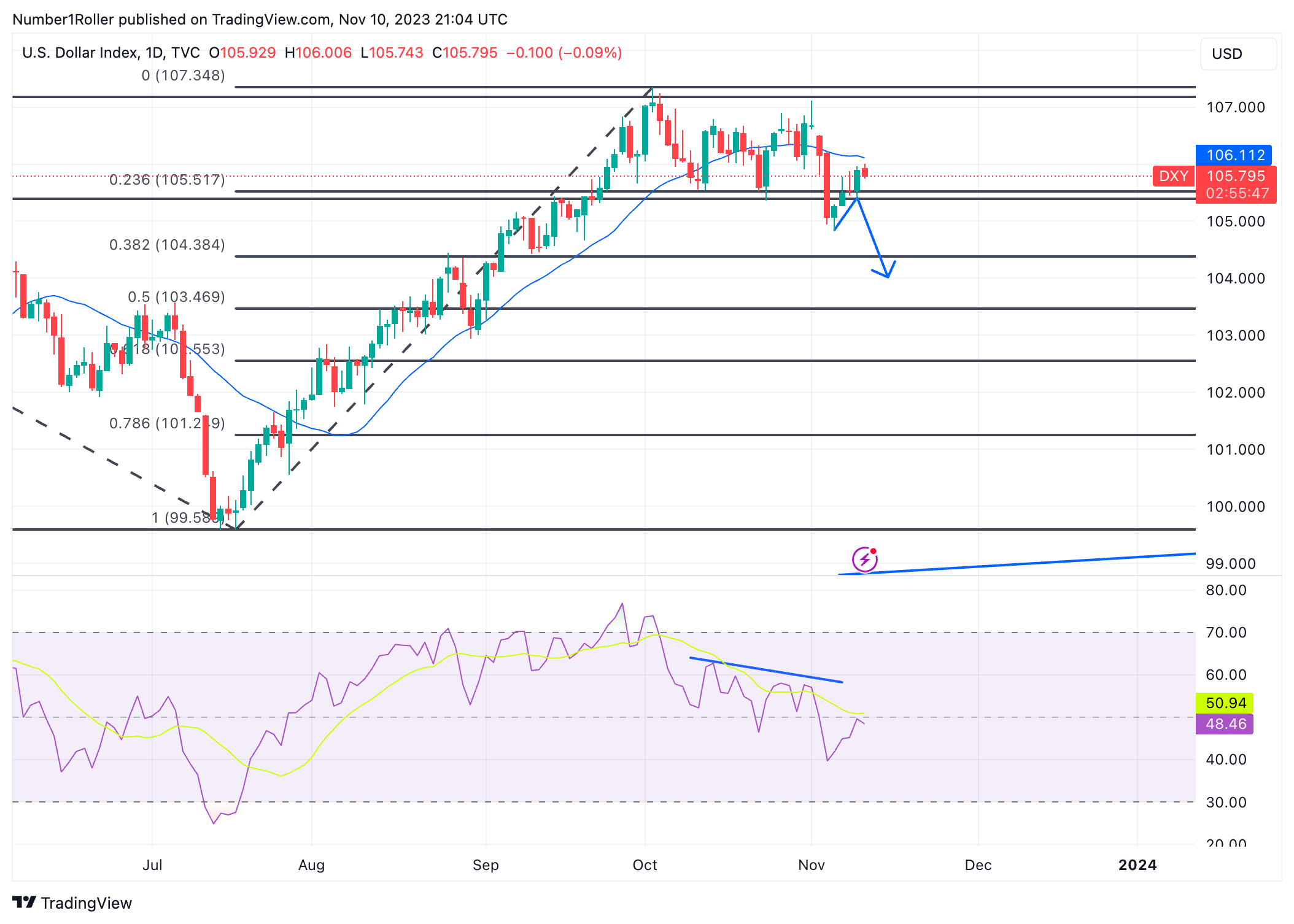
Task: Select the 0.382 (104.384) Fibonacci level label
Action: [167, 245]
